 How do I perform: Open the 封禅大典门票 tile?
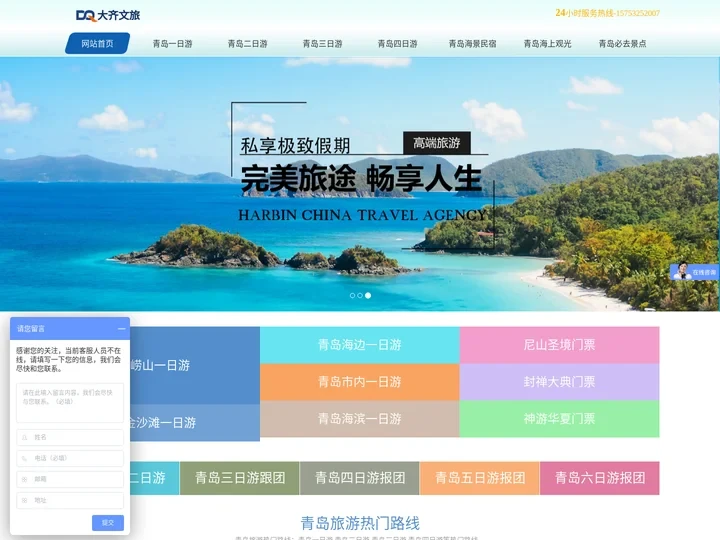click(x=559, y=382)
